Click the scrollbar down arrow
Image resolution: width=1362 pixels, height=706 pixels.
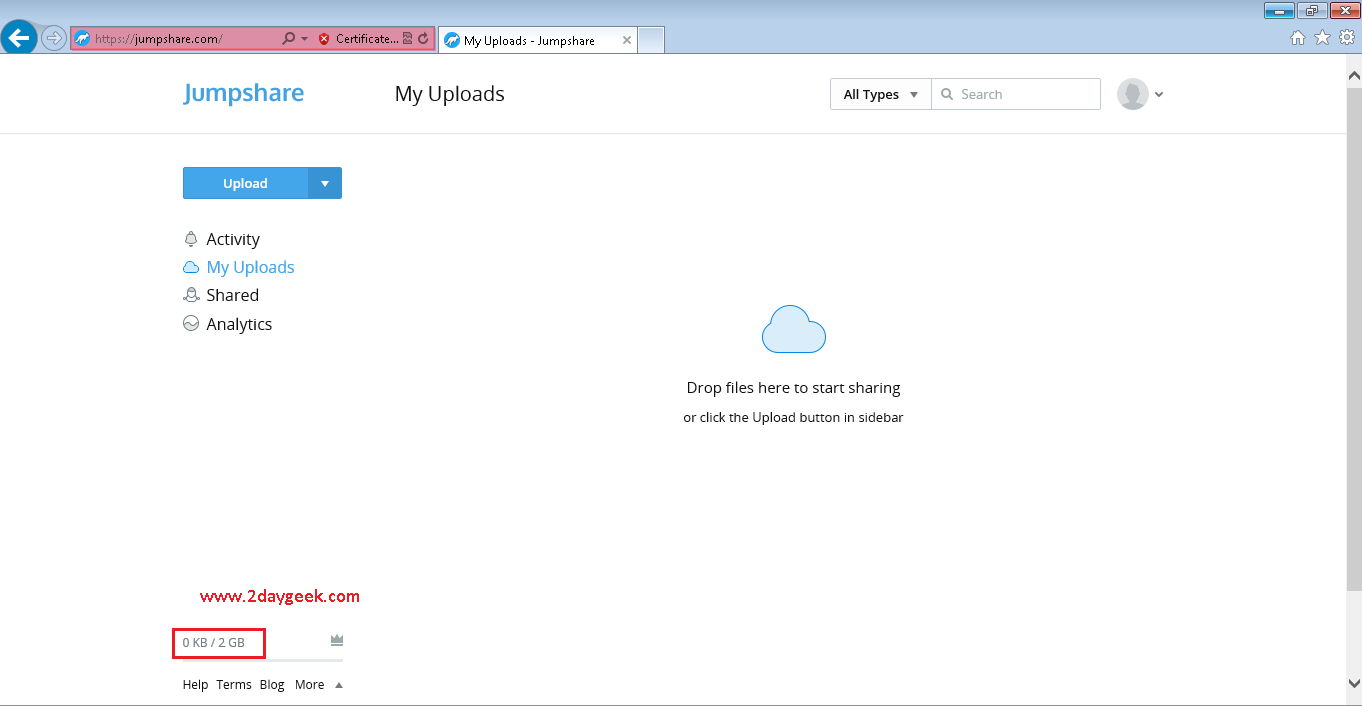coord(1354,684)
